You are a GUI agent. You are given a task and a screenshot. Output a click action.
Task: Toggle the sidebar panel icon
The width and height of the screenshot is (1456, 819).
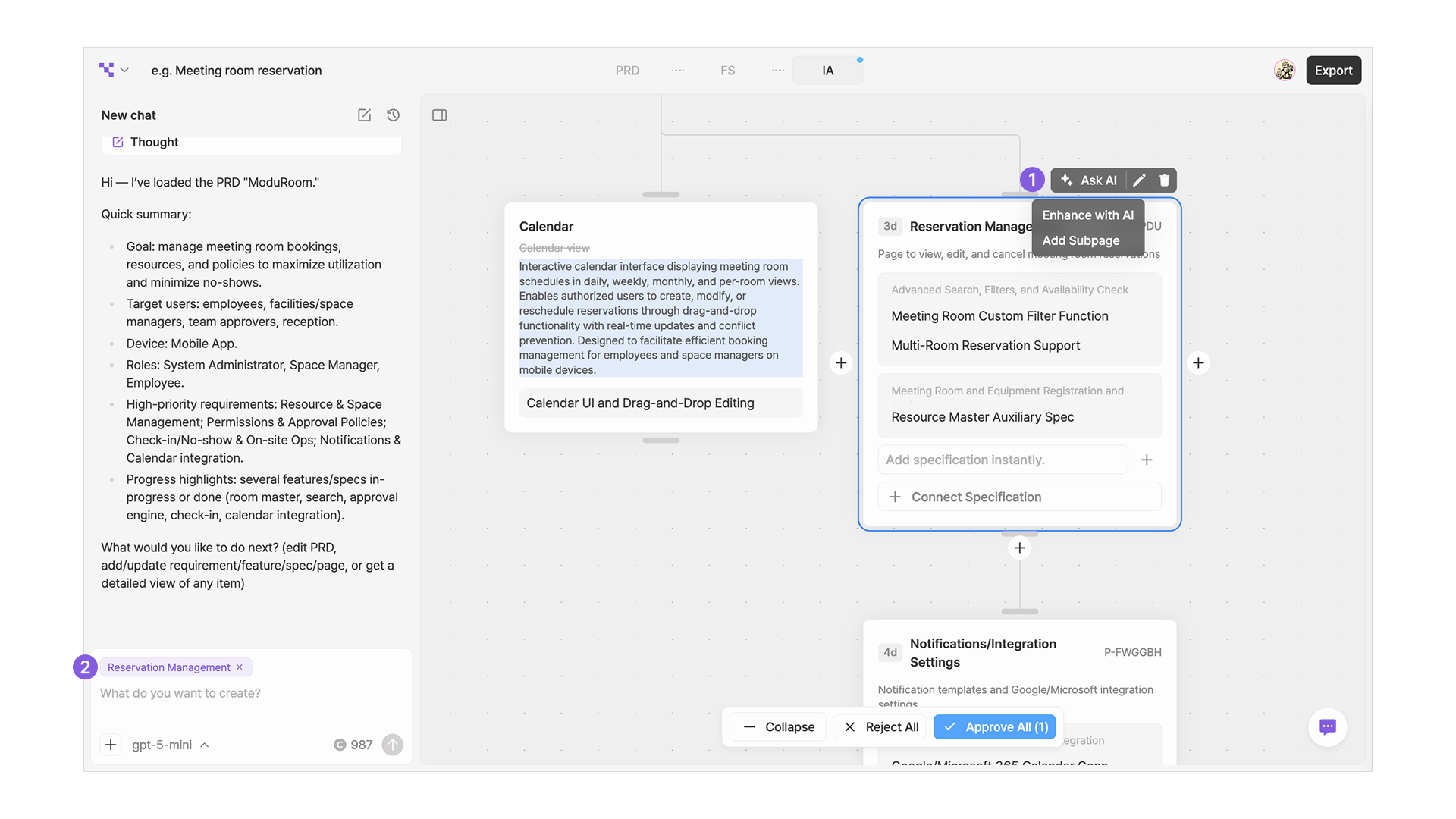(439, 115)
